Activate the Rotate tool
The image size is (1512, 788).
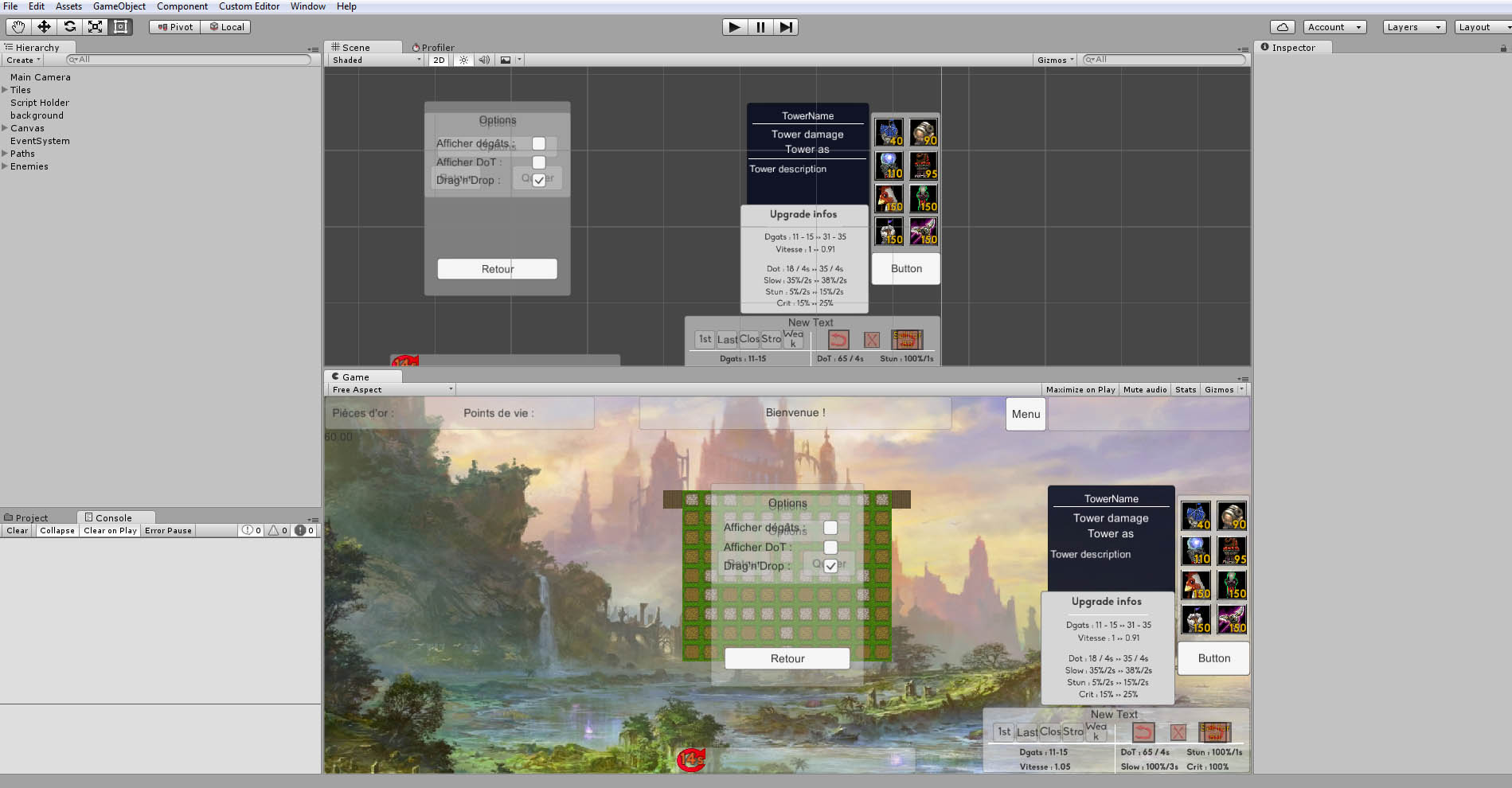(x=69, y=26)
